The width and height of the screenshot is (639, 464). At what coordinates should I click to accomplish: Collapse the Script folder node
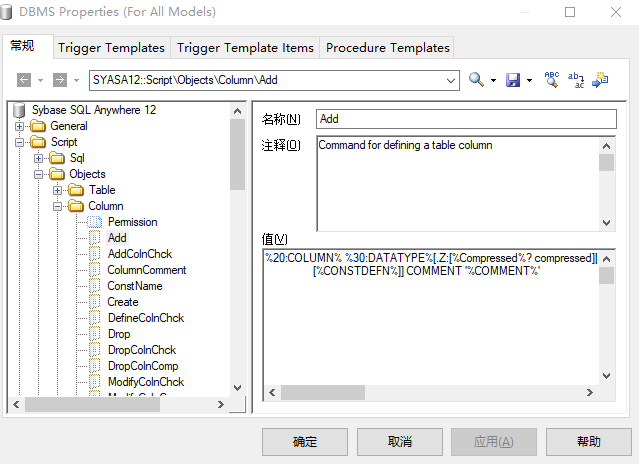coord(19,142)
